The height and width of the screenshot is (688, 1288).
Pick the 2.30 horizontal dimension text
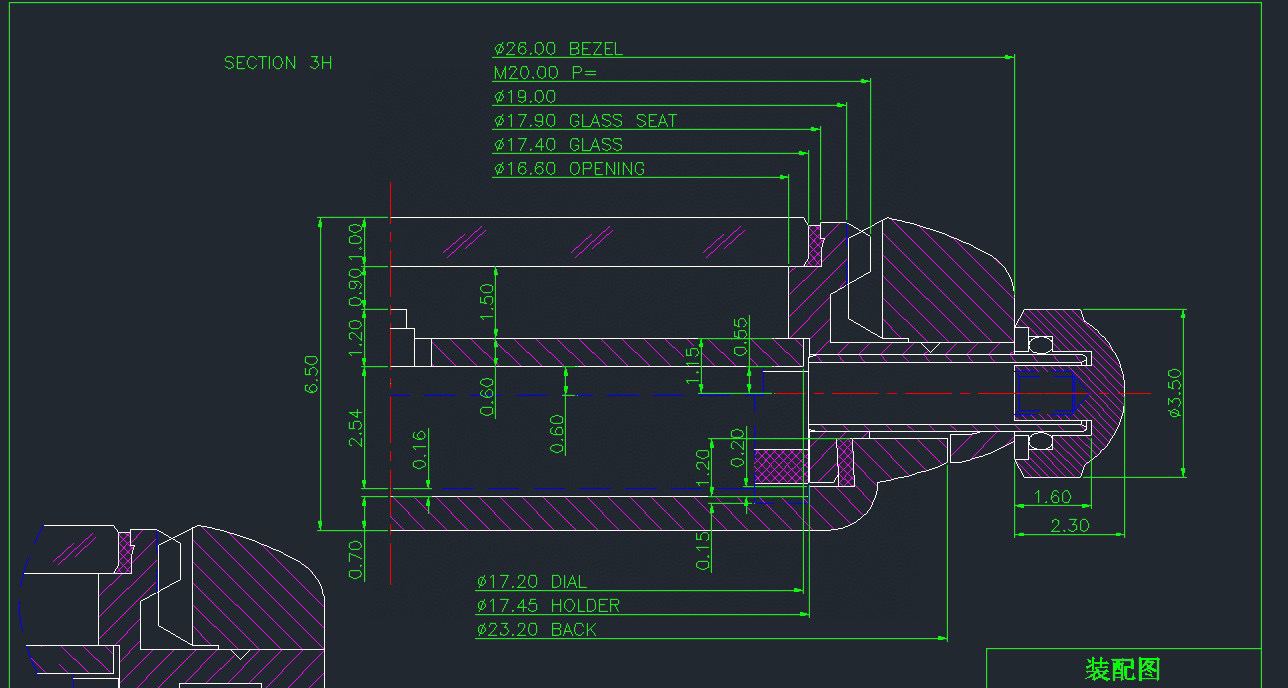pyautogui.click(x=1069, y=525)
